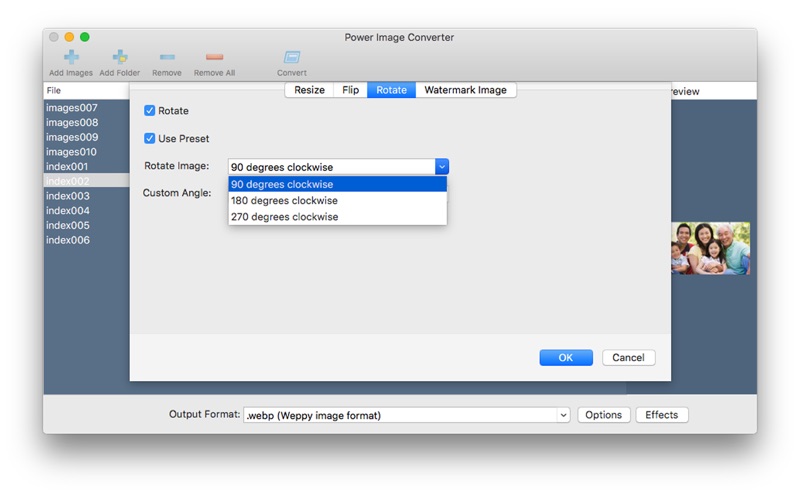Image resolution: width=800 pixels, height=500 pixels.
Task: Uncheck the Rotate checkbox
Action: click(x=149, y=111)
